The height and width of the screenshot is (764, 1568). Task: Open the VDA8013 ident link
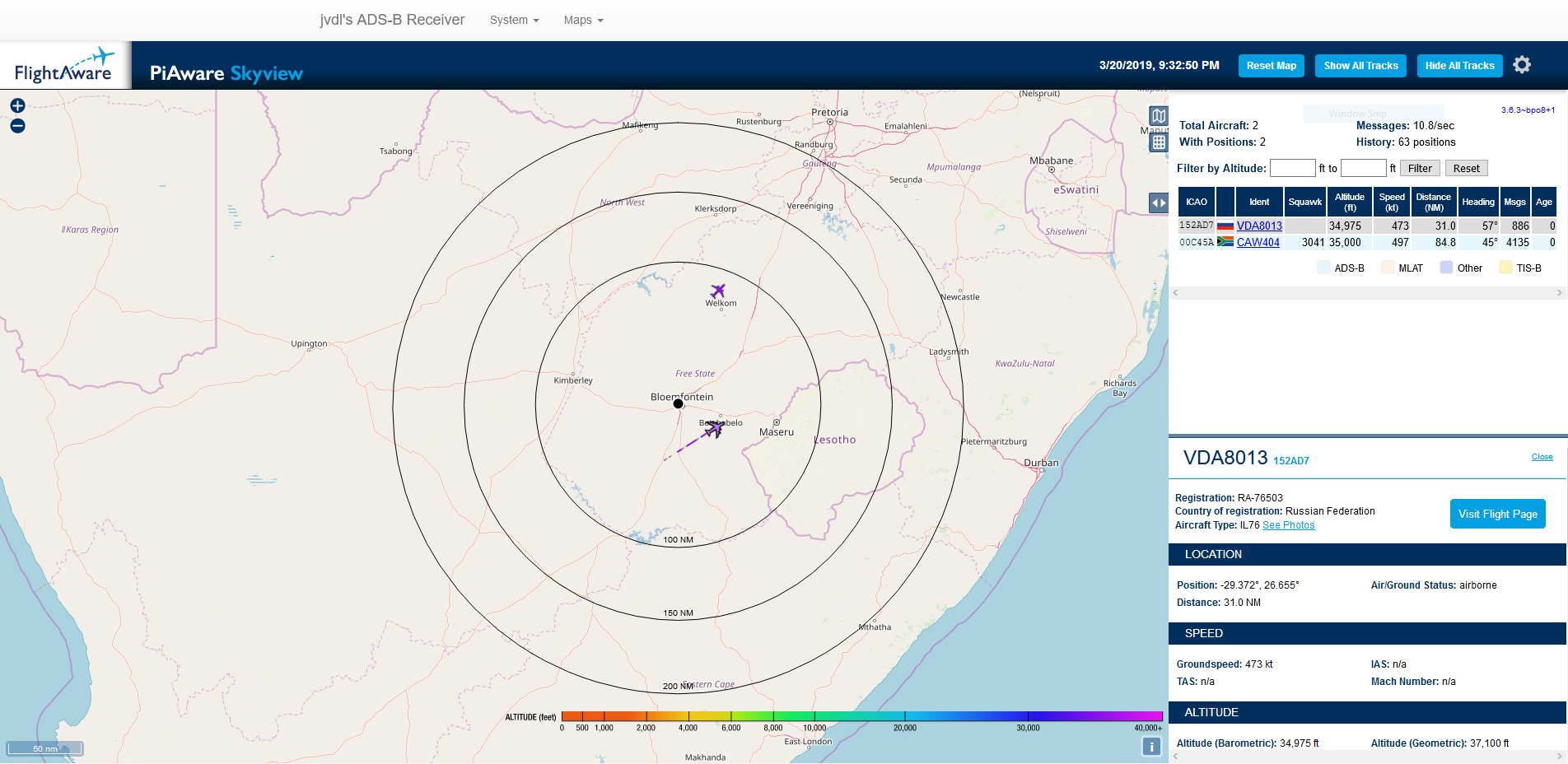point(1259,226)
